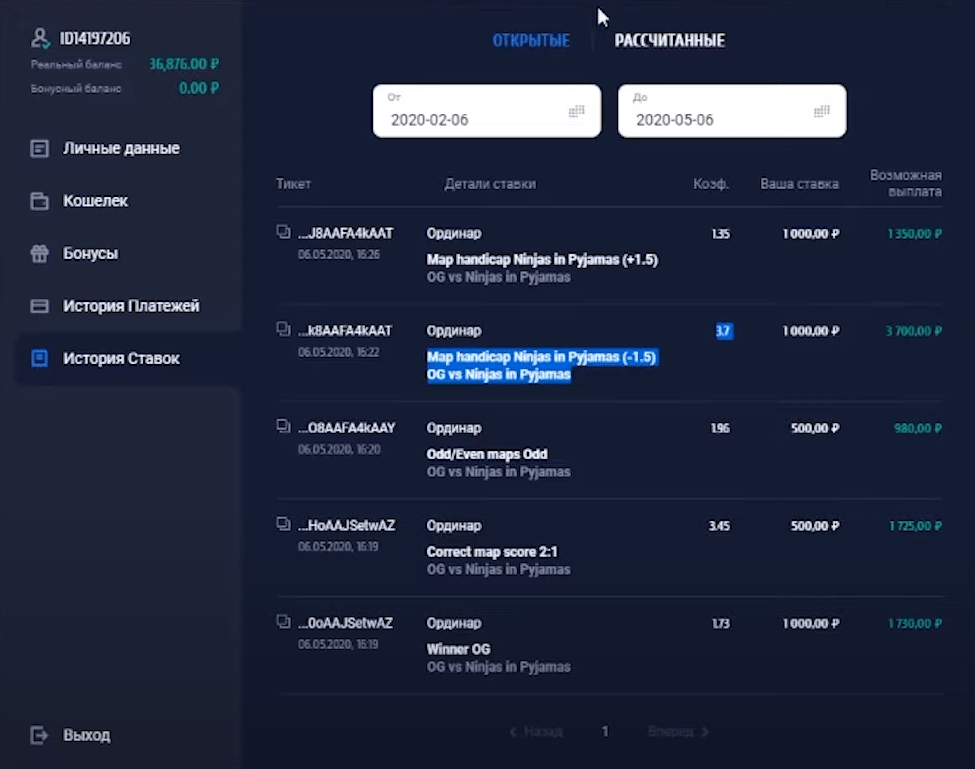Click timestamp 06.05.2020, 16:22
The height and width of the screenshot is (769, 975).
point(339,352)
